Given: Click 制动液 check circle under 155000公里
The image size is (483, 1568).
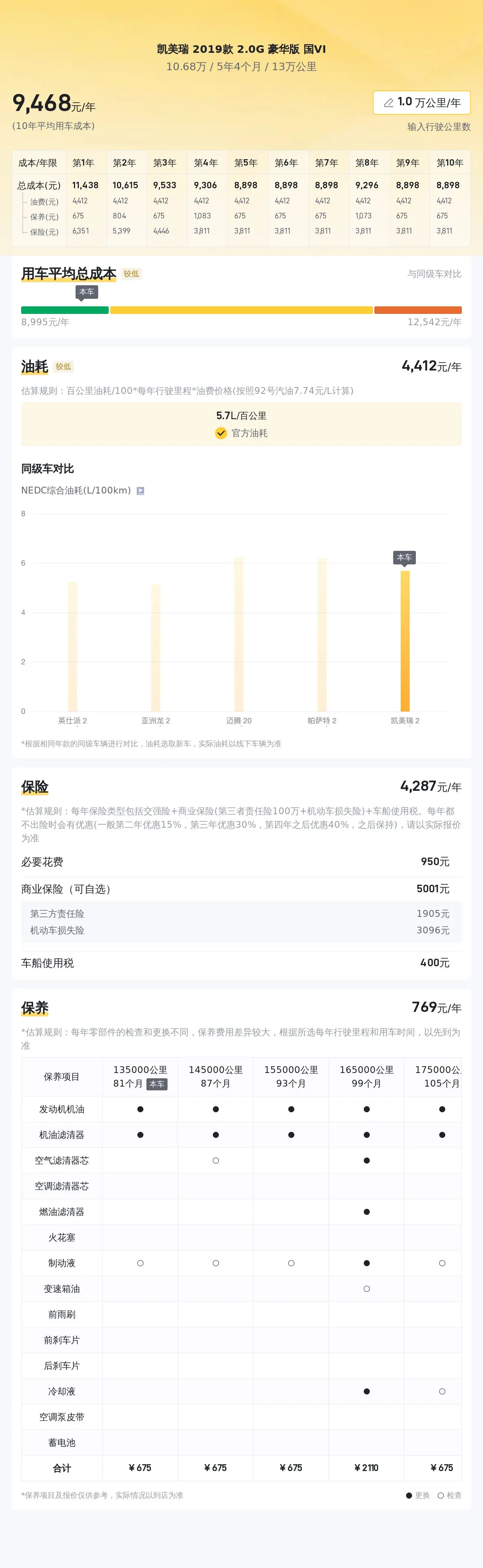Looking at the screenshot, I should 291,1263.
